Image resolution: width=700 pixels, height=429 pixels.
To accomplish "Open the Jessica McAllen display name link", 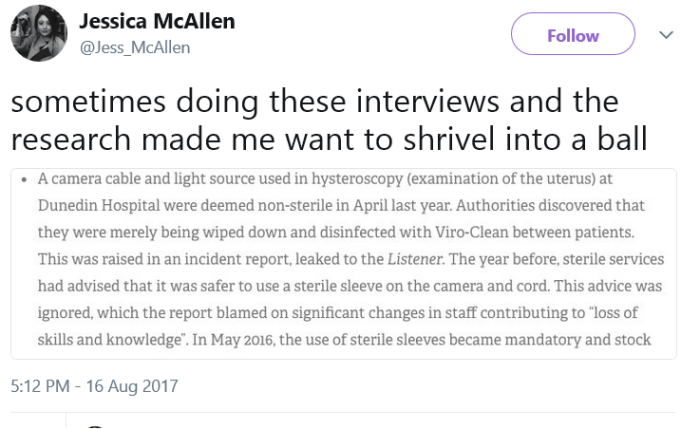I will pos(156,22).
